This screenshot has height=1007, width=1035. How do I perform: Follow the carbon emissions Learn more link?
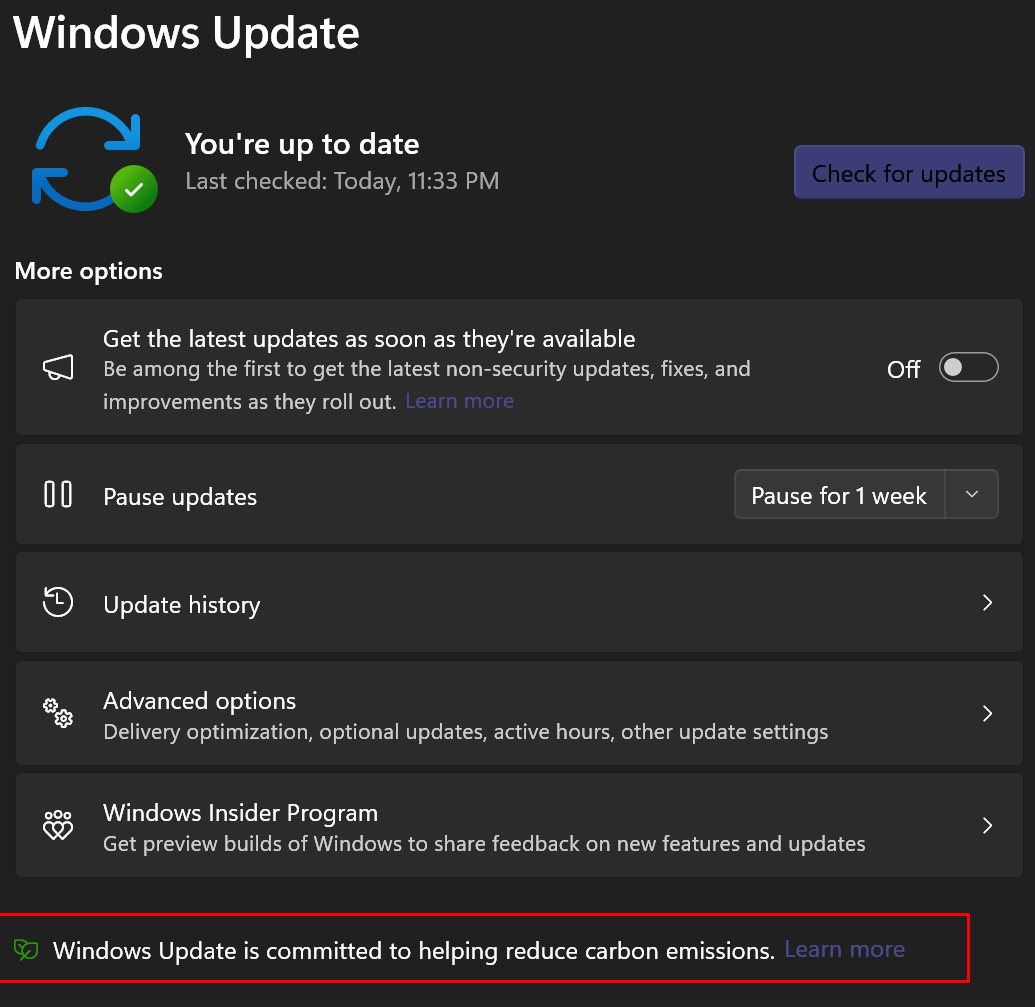pyautogui.click(x=844, y=950)
